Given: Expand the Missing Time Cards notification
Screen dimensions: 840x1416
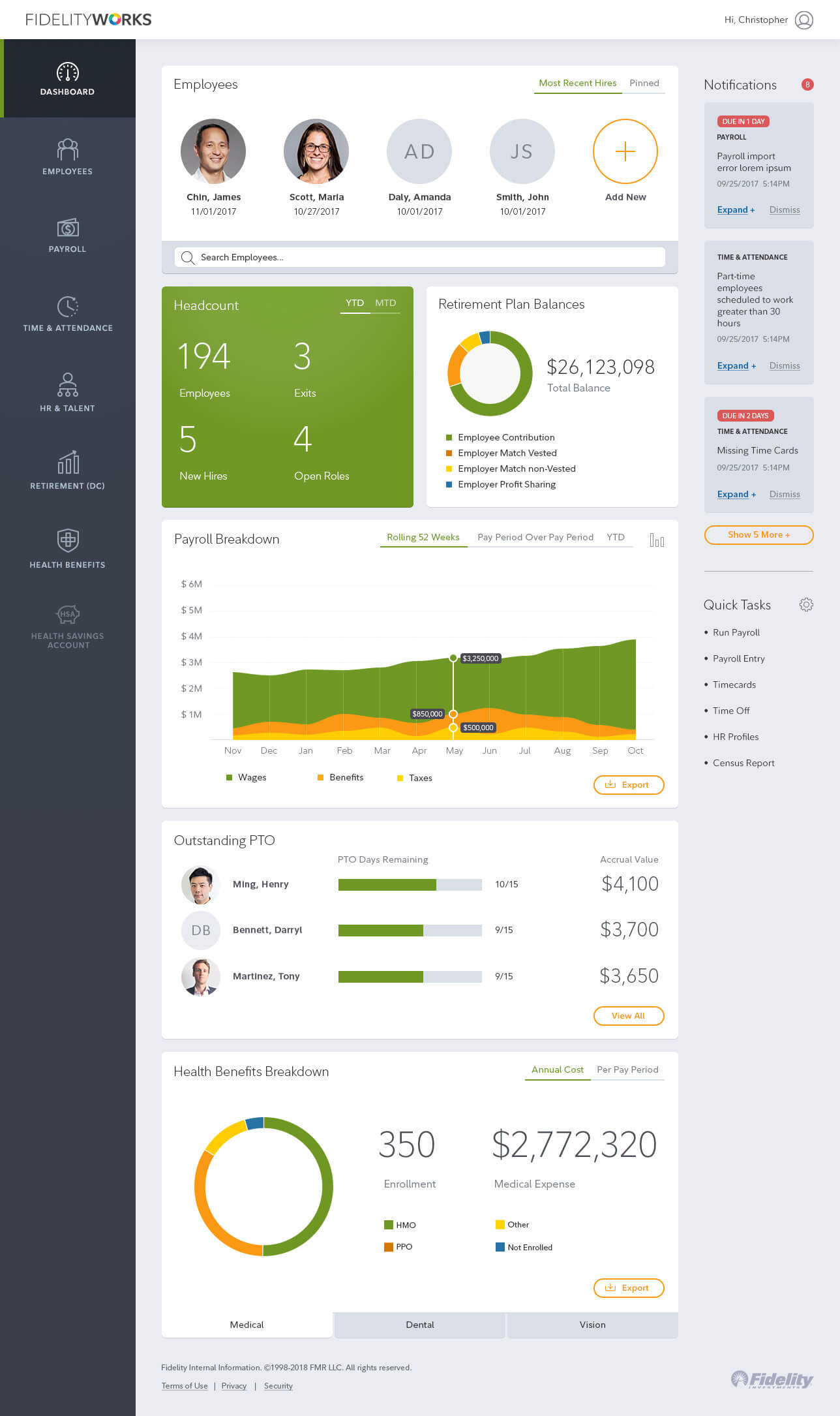Looking at the screenshot, I should point(736,494).
